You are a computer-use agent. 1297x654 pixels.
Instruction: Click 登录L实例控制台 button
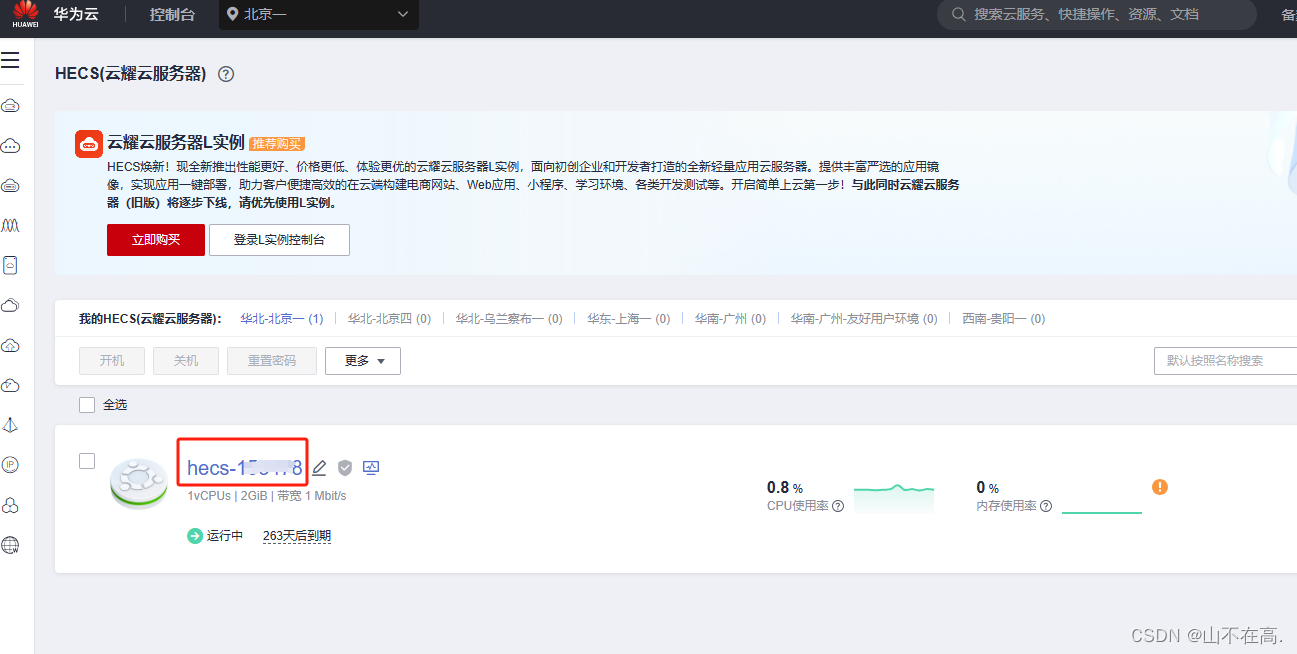pyautogui.click(x=279, y=240)
